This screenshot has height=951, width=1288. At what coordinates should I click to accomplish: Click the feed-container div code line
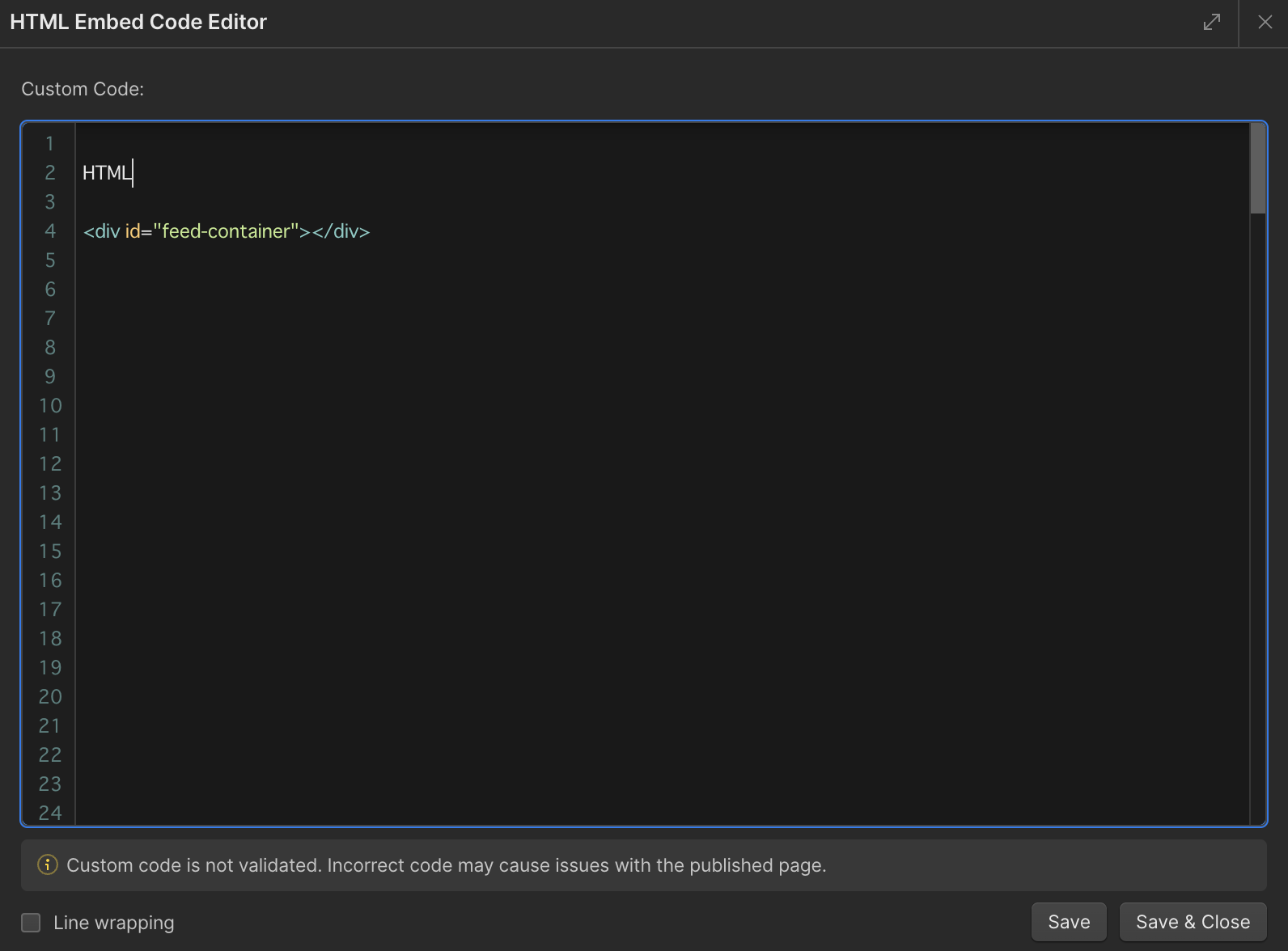click(x=227, y=231)
